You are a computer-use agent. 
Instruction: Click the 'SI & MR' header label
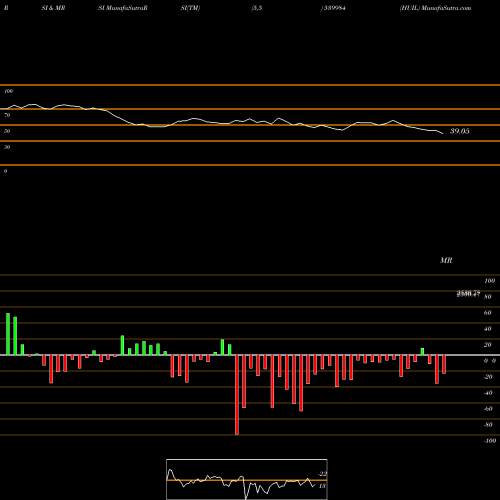(53, 8)
